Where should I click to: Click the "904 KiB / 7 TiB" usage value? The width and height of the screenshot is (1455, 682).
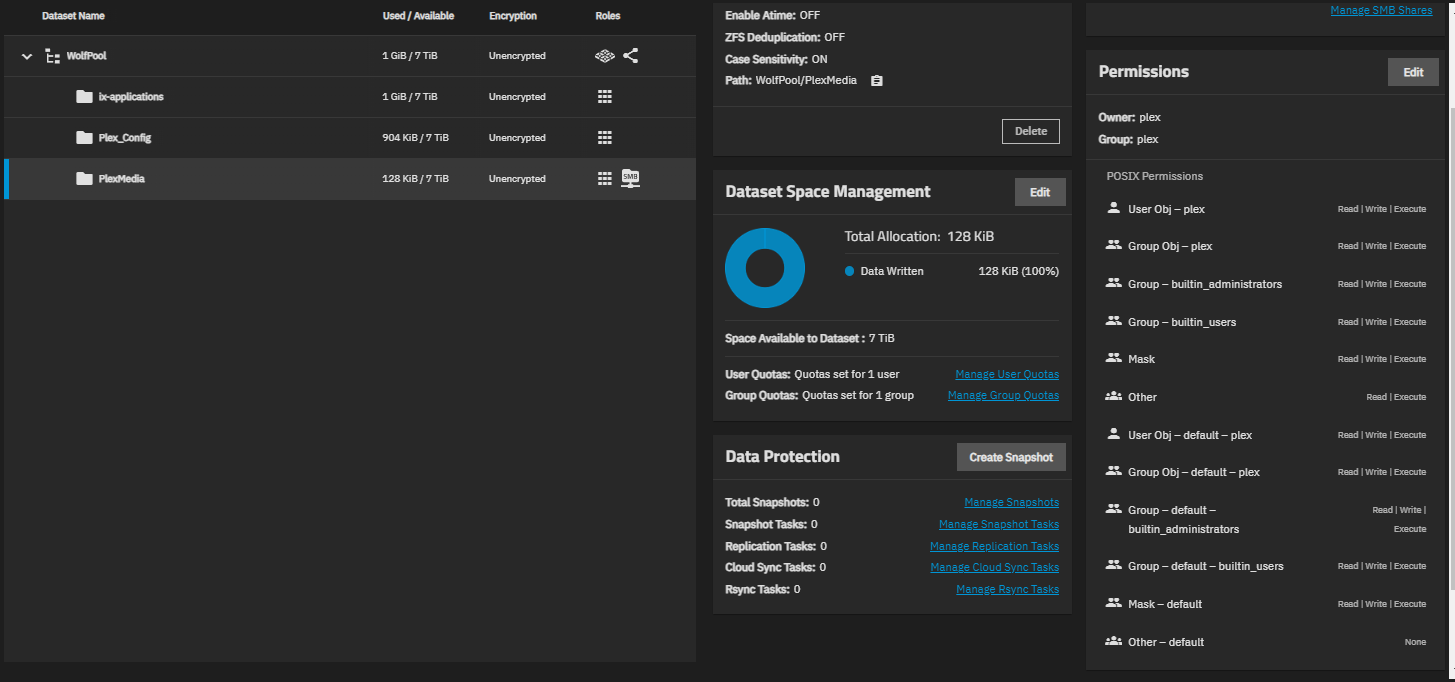tap(416, 138)
